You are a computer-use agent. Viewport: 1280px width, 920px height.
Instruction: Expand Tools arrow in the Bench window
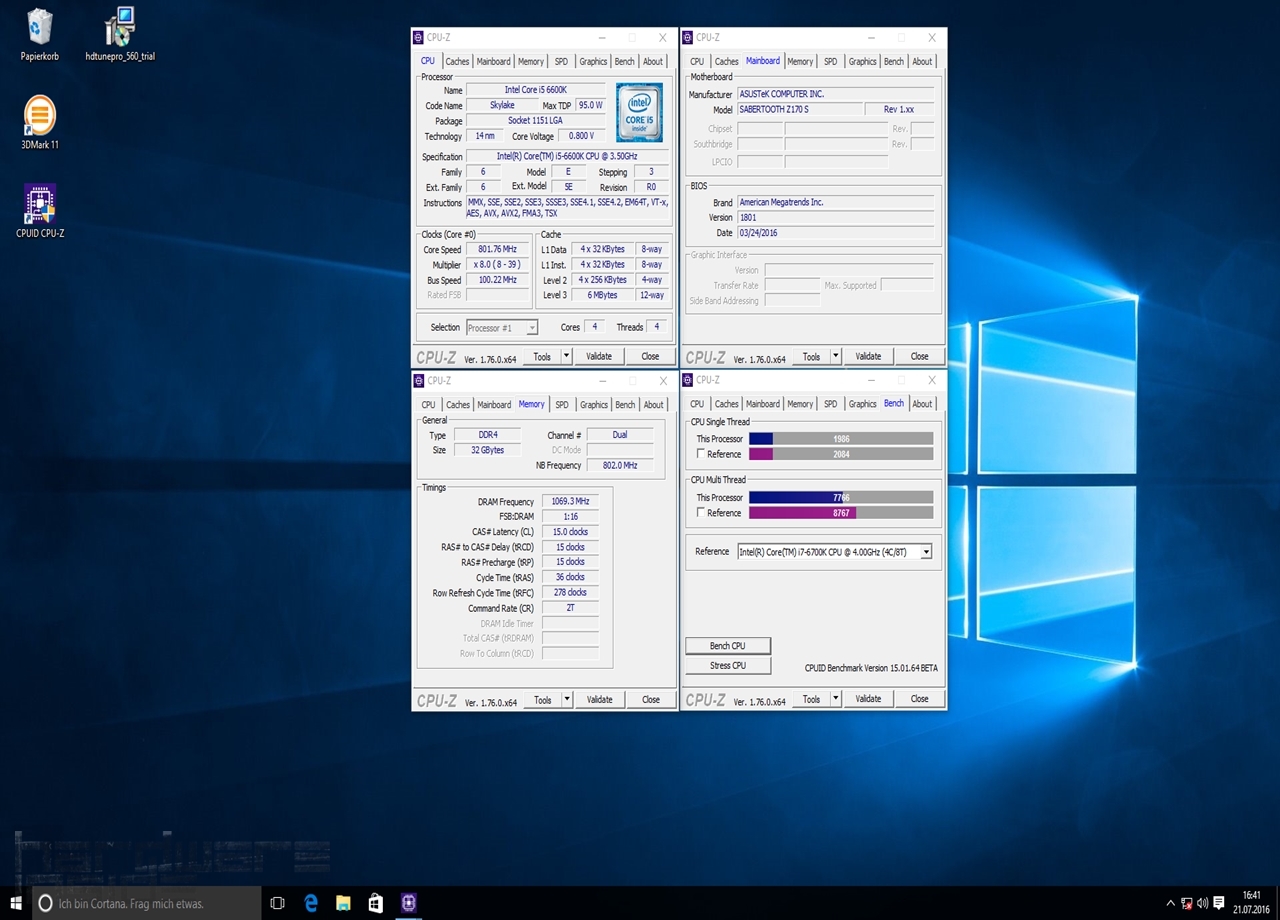pyautogui.click(x=835, y=699)
